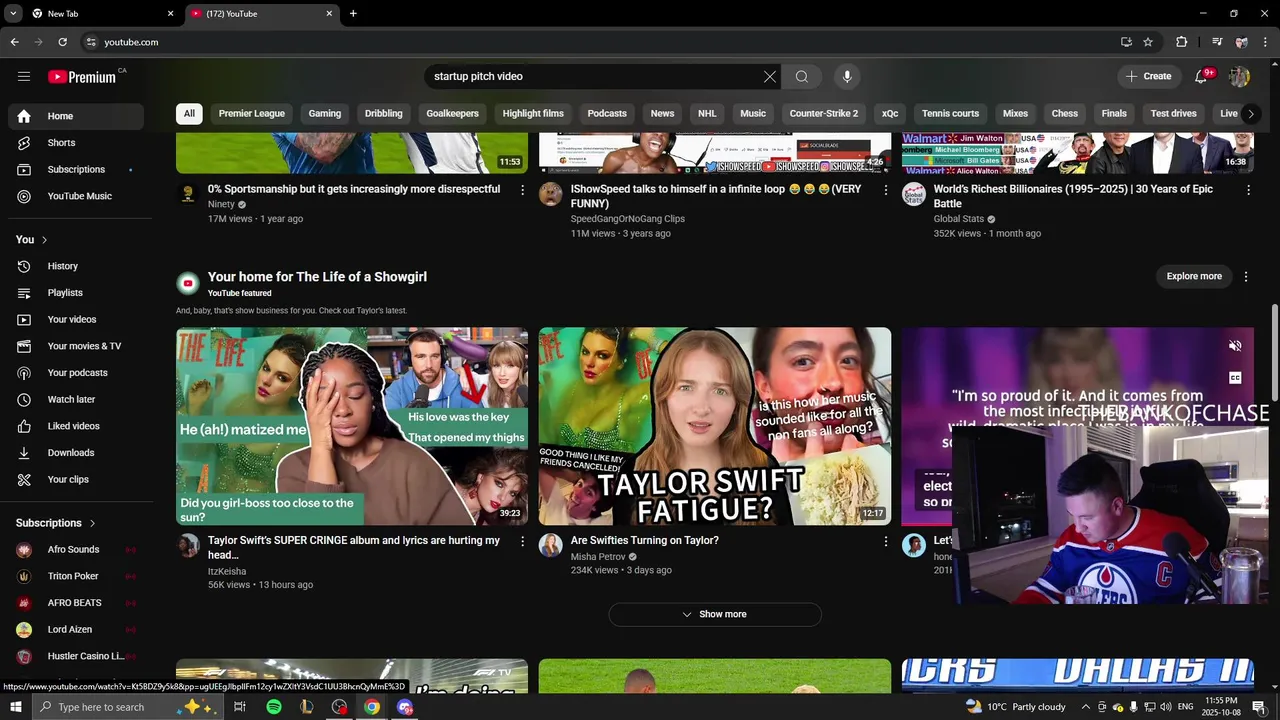
Task: Open the Your movies & TV icon
Action: (24, 346)
